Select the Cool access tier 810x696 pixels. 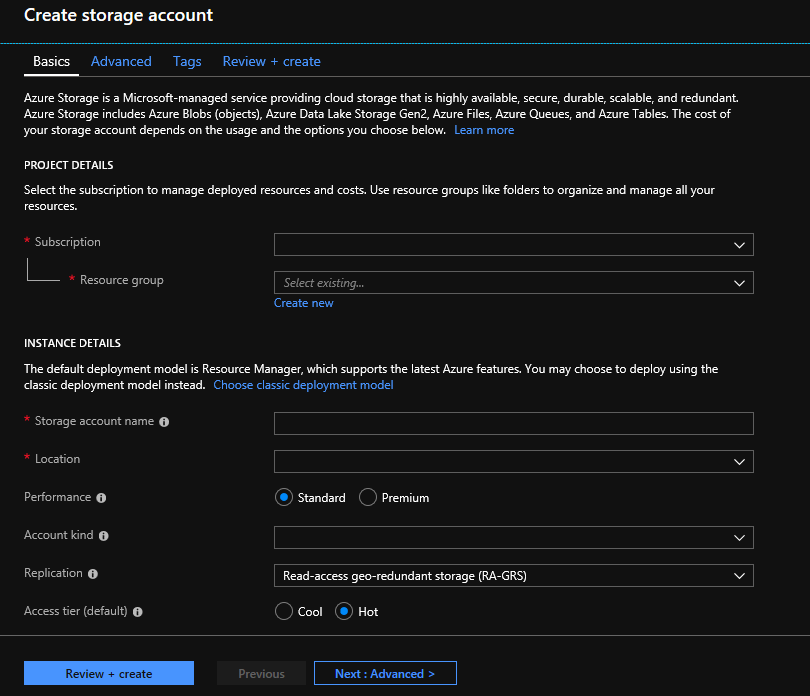283,611
